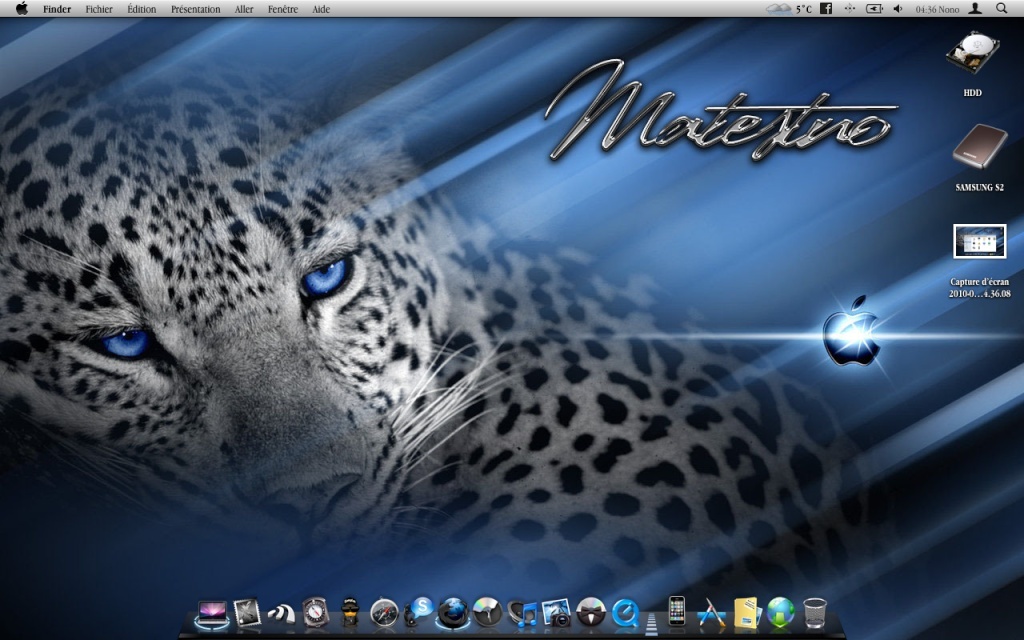Open the volume speaker menu bar icon

[x=898, y=8]
